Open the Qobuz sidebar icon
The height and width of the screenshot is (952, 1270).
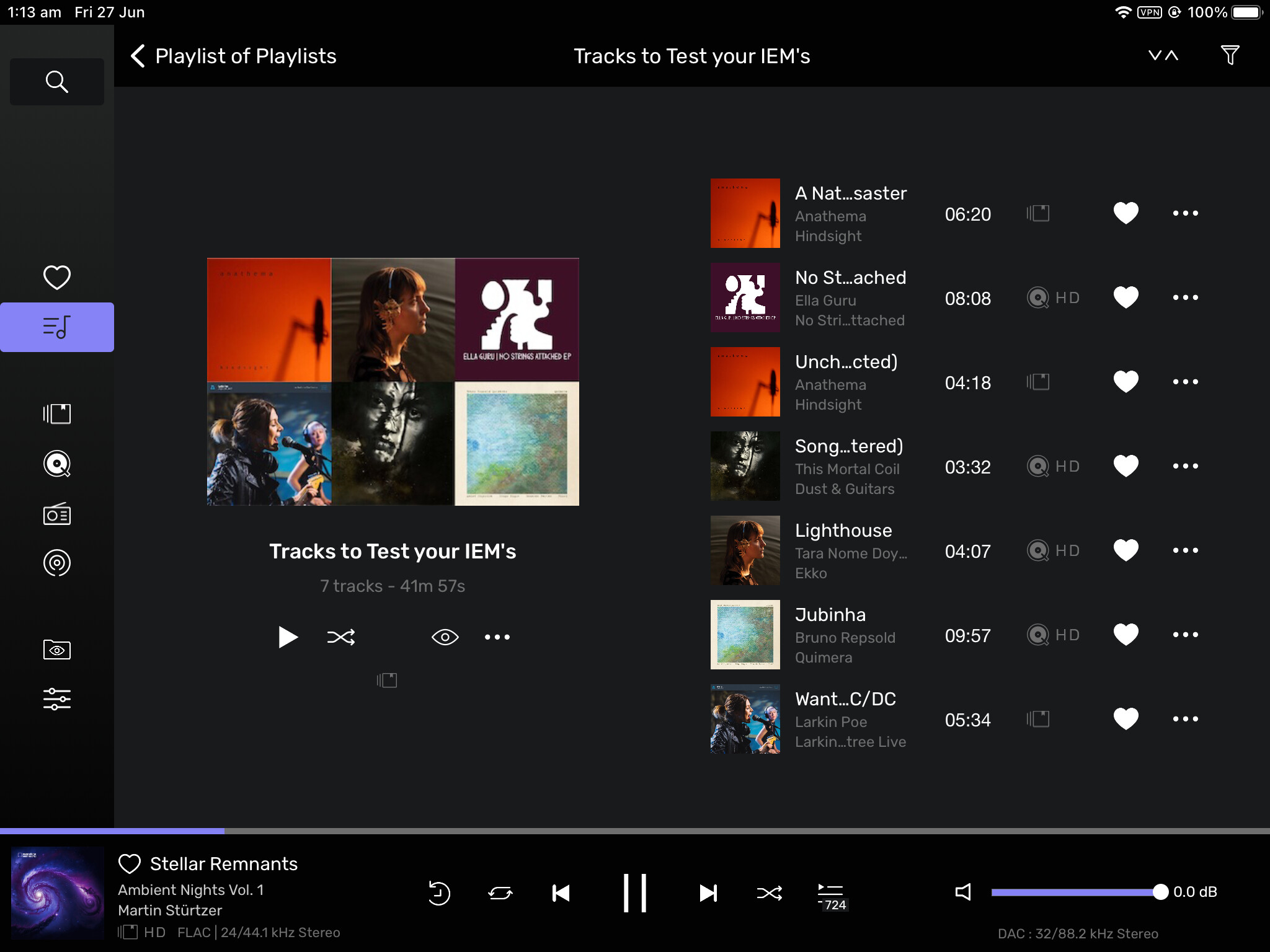(x=56, y=464)
